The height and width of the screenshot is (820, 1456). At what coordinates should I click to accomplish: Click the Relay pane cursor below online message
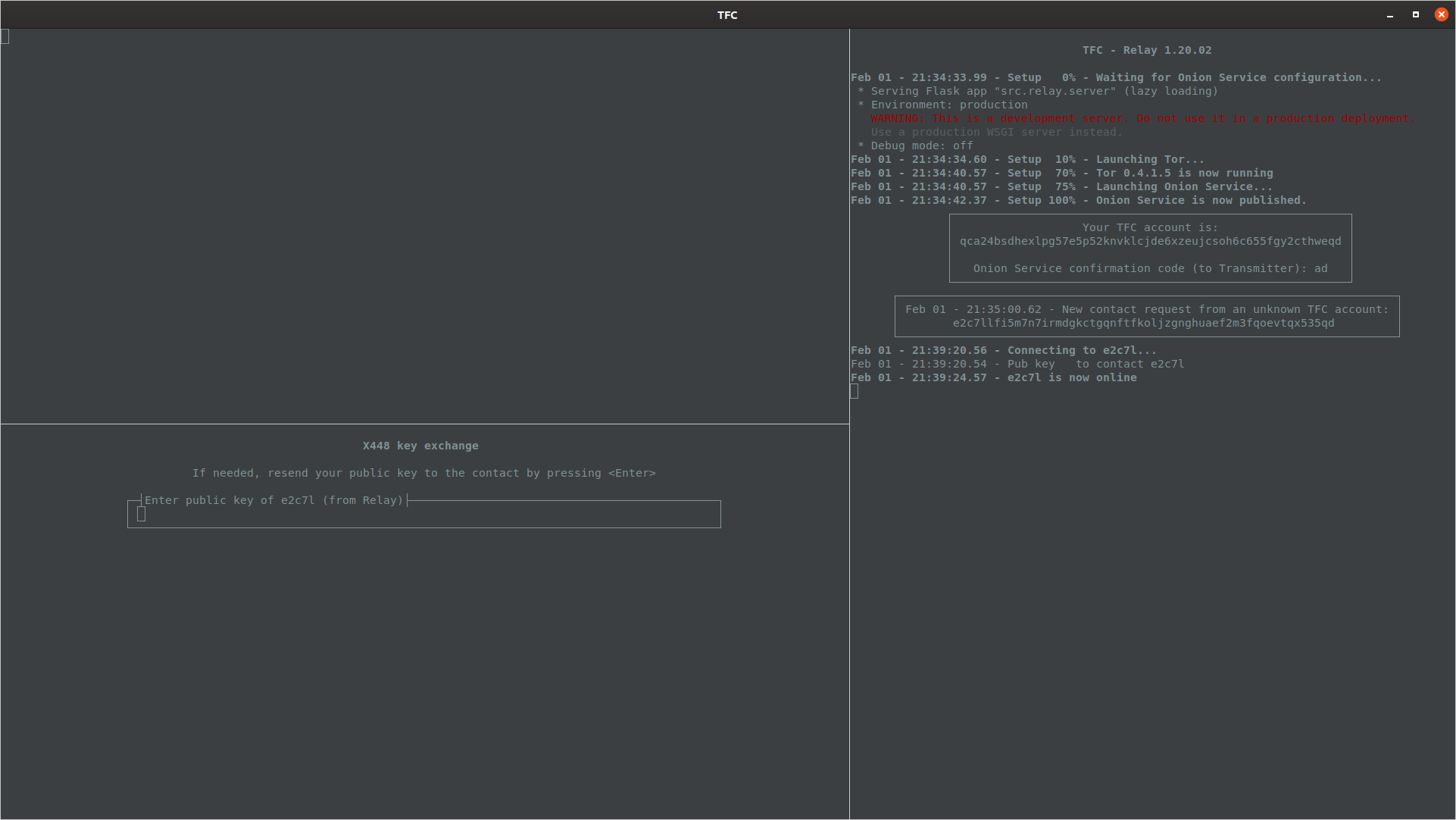coord(855,391)
